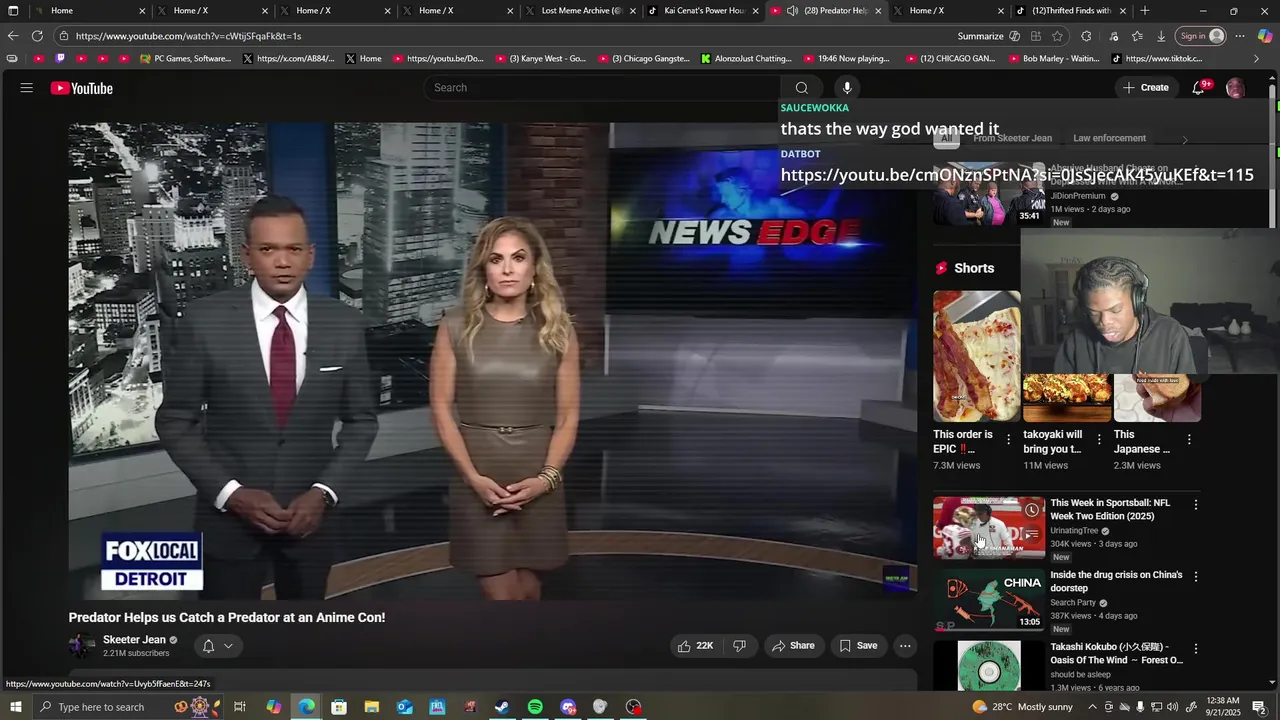Viewport: 1280px width, 720px height.
Task: Open File Explorer from the taskbar
Action: pos(371,707)
